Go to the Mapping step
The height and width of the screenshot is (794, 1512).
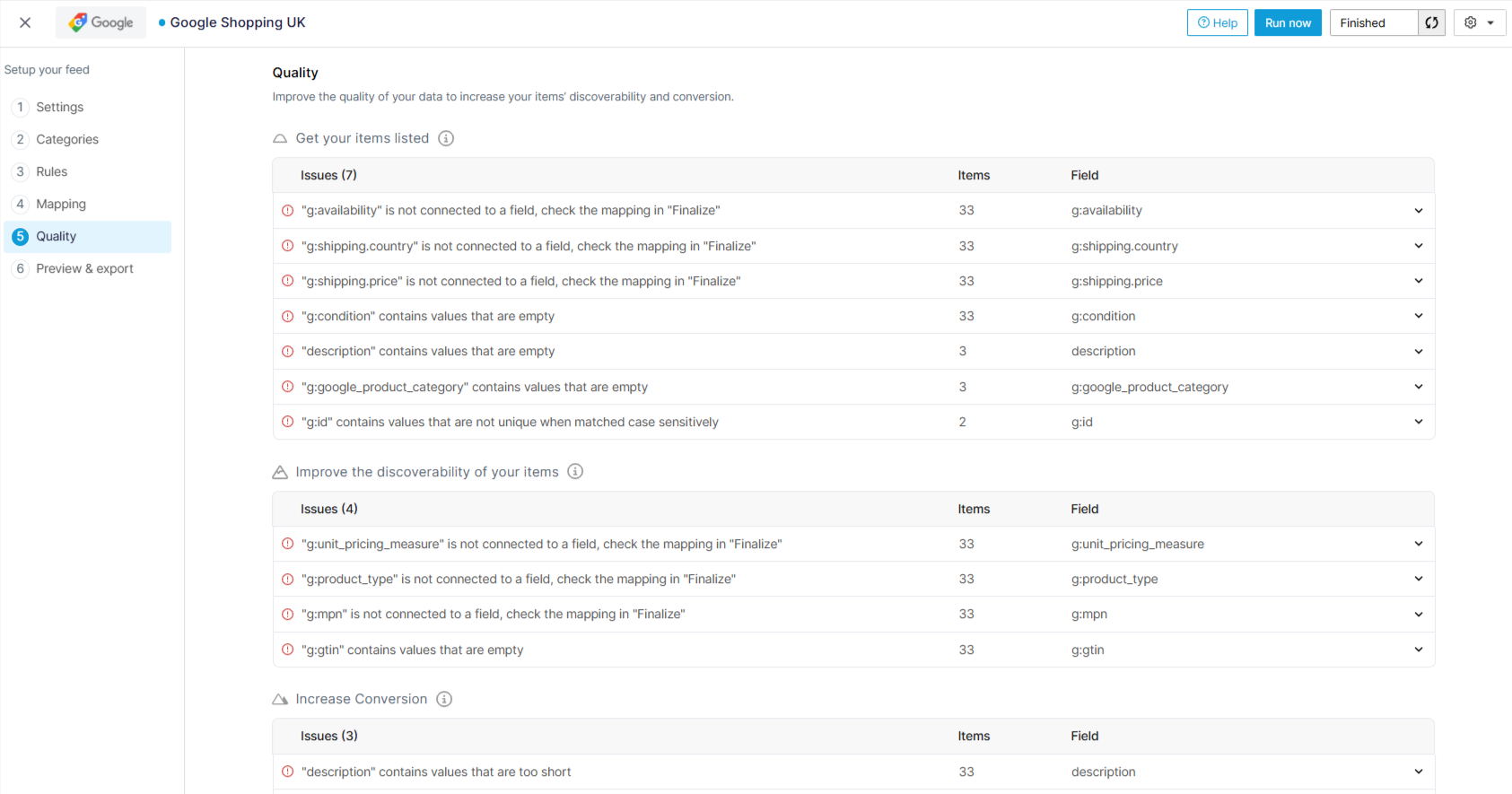tap(61, 205)
